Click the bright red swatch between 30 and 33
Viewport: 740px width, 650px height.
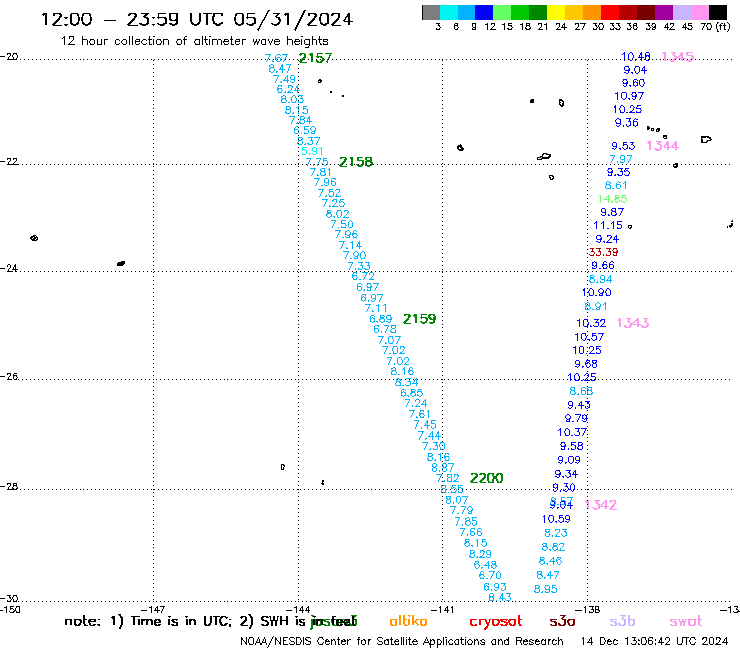610,12
